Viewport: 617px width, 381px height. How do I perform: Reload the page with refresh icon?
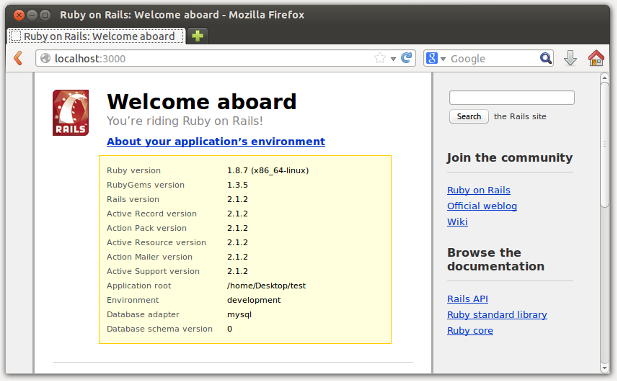pyautogui.click(x=406, y=58)
